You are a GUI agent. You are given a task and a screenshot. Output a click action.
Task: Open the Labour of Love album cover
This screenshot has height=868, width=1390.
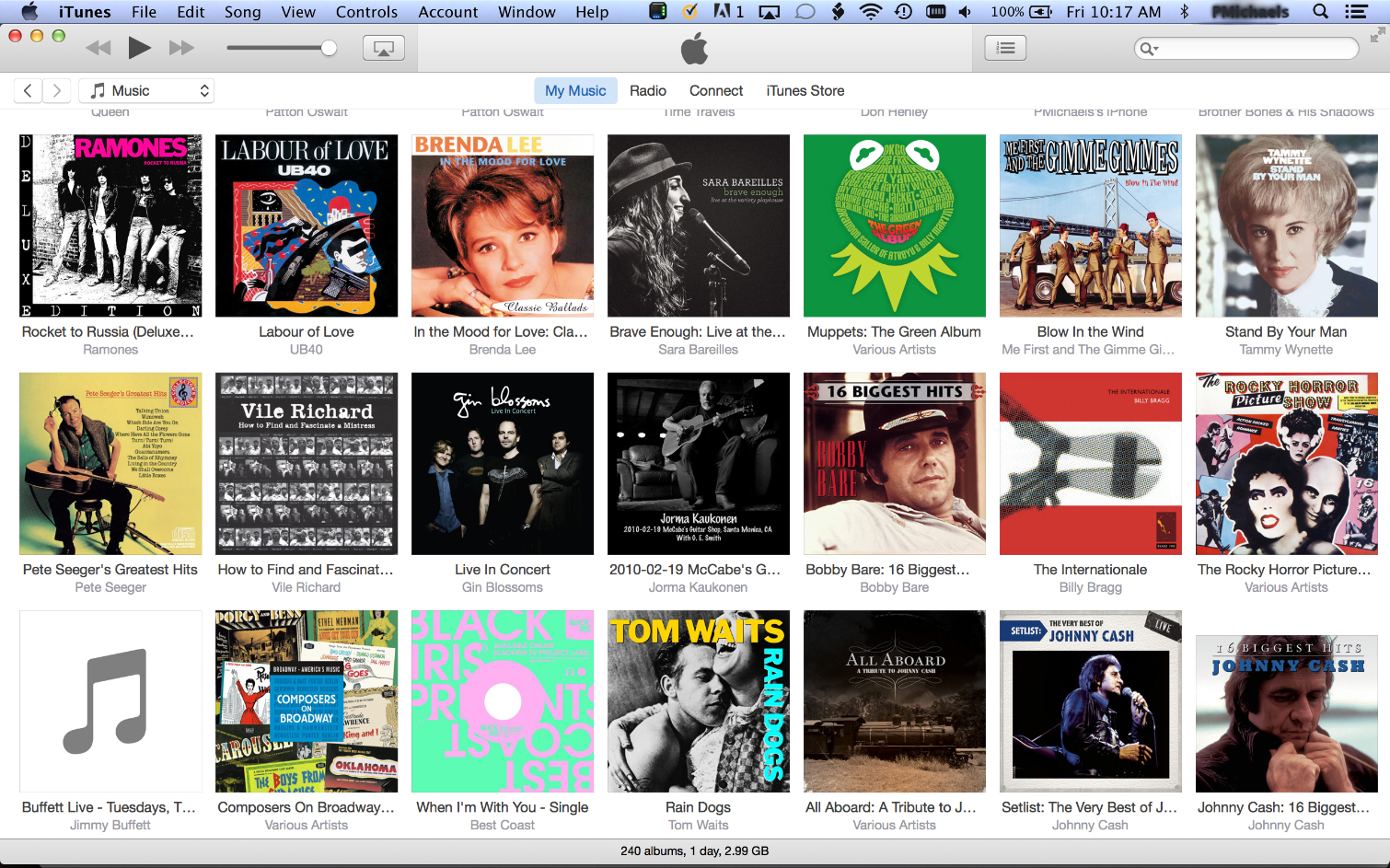(307, 226)
